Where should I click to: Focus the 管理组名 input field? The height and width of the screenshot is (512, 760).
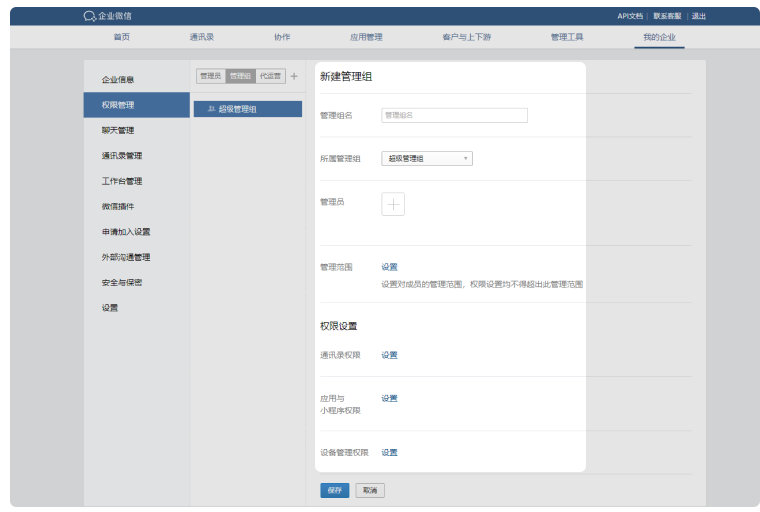454,115
